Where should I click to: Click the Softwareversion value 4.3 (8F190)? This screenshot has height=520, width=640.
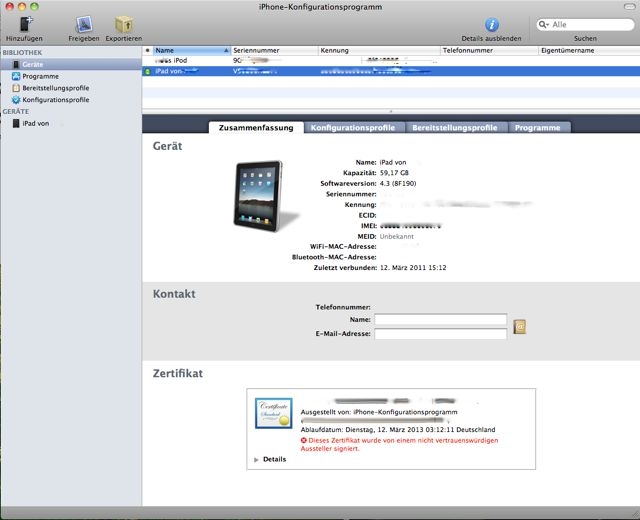[x=398, y=184]
